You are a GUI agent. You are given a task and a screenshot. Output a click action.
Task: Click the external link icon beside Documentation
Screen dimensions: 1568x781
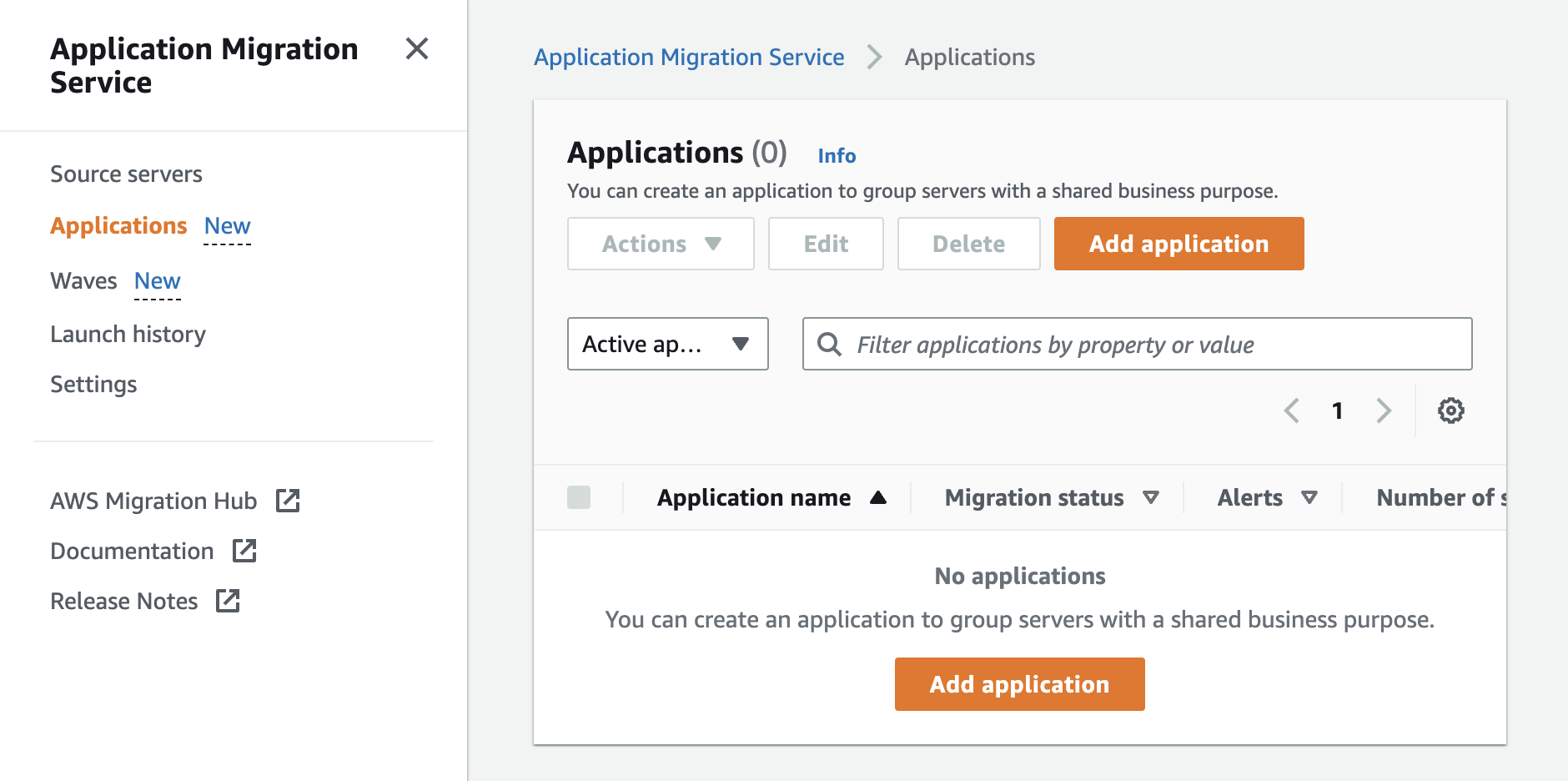pos(244,551)
